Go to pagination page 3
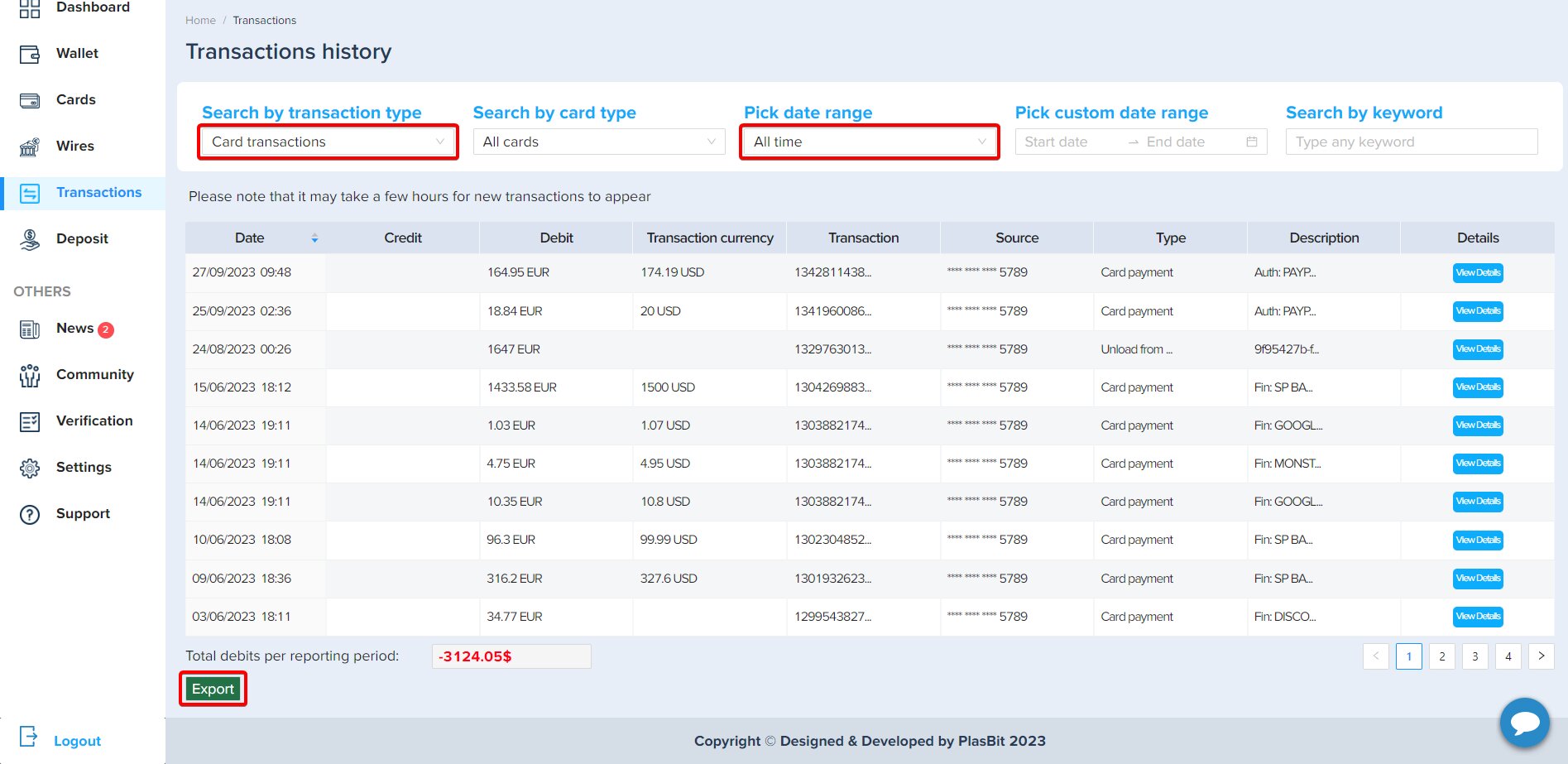 (x=1475, y=656)
